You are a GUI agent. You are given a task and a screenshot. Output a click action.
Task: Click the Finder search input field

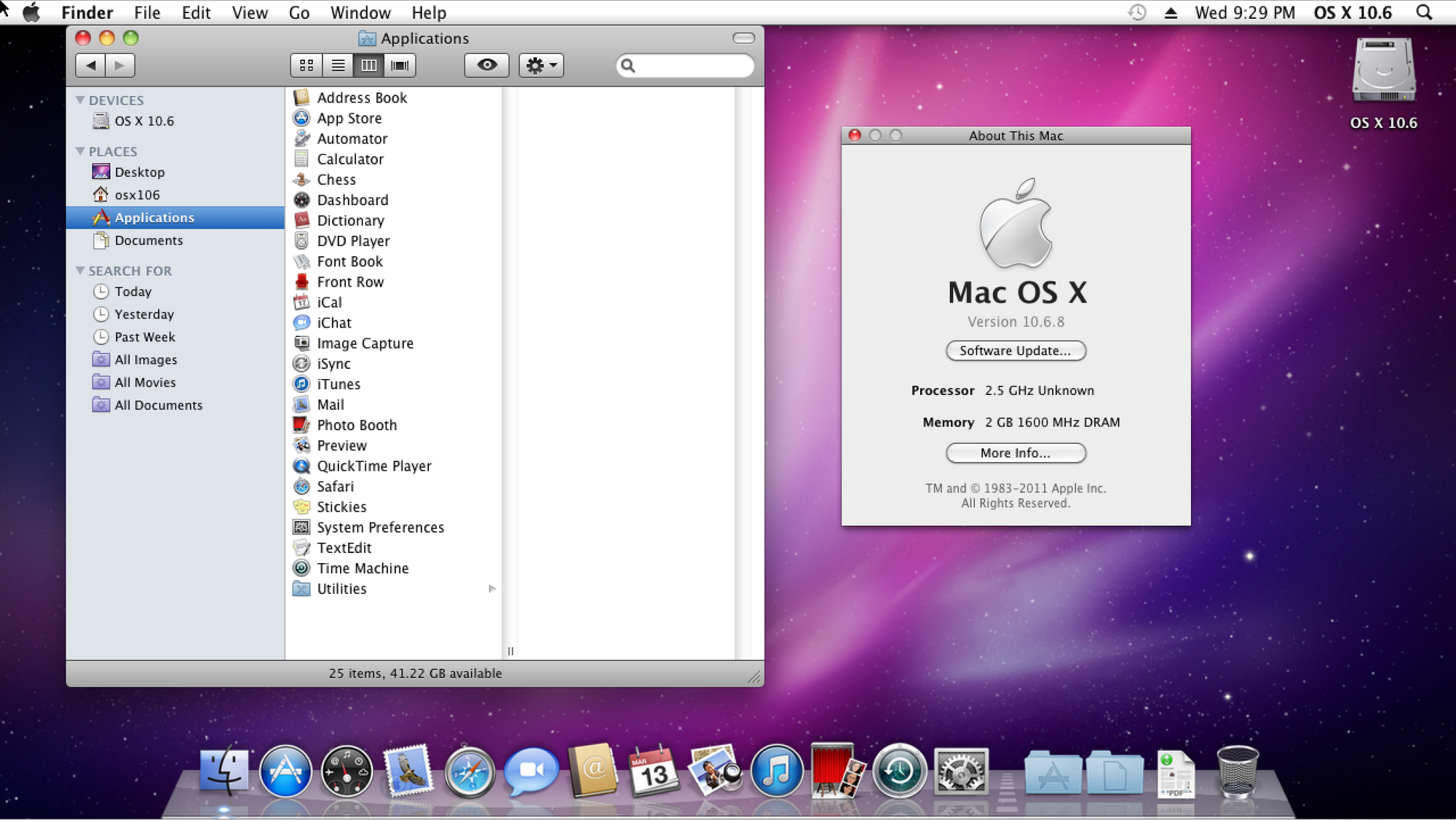(685, 65)
